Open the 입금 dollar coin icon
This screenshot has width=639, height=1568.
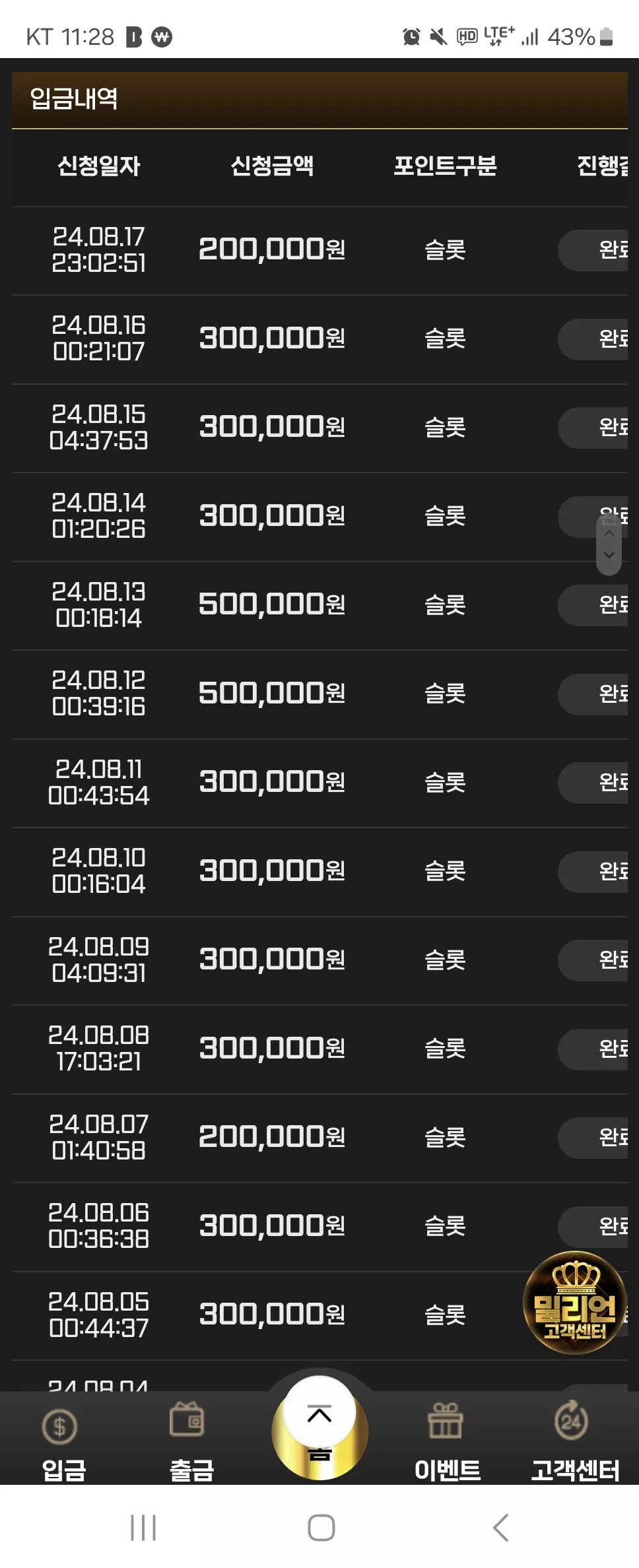pyautogui.click(x=60, y=1427)
